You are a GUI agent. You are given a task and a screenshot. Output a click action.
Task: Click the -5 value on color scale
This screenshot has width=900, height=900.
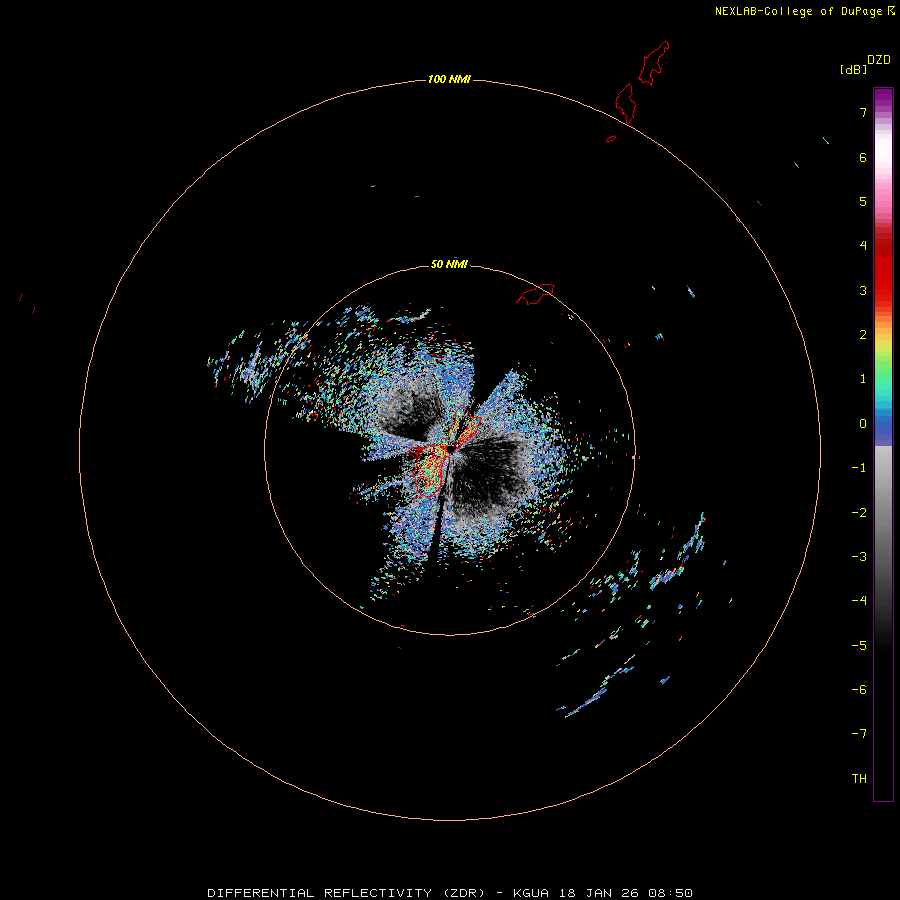[x=859, y=646]
